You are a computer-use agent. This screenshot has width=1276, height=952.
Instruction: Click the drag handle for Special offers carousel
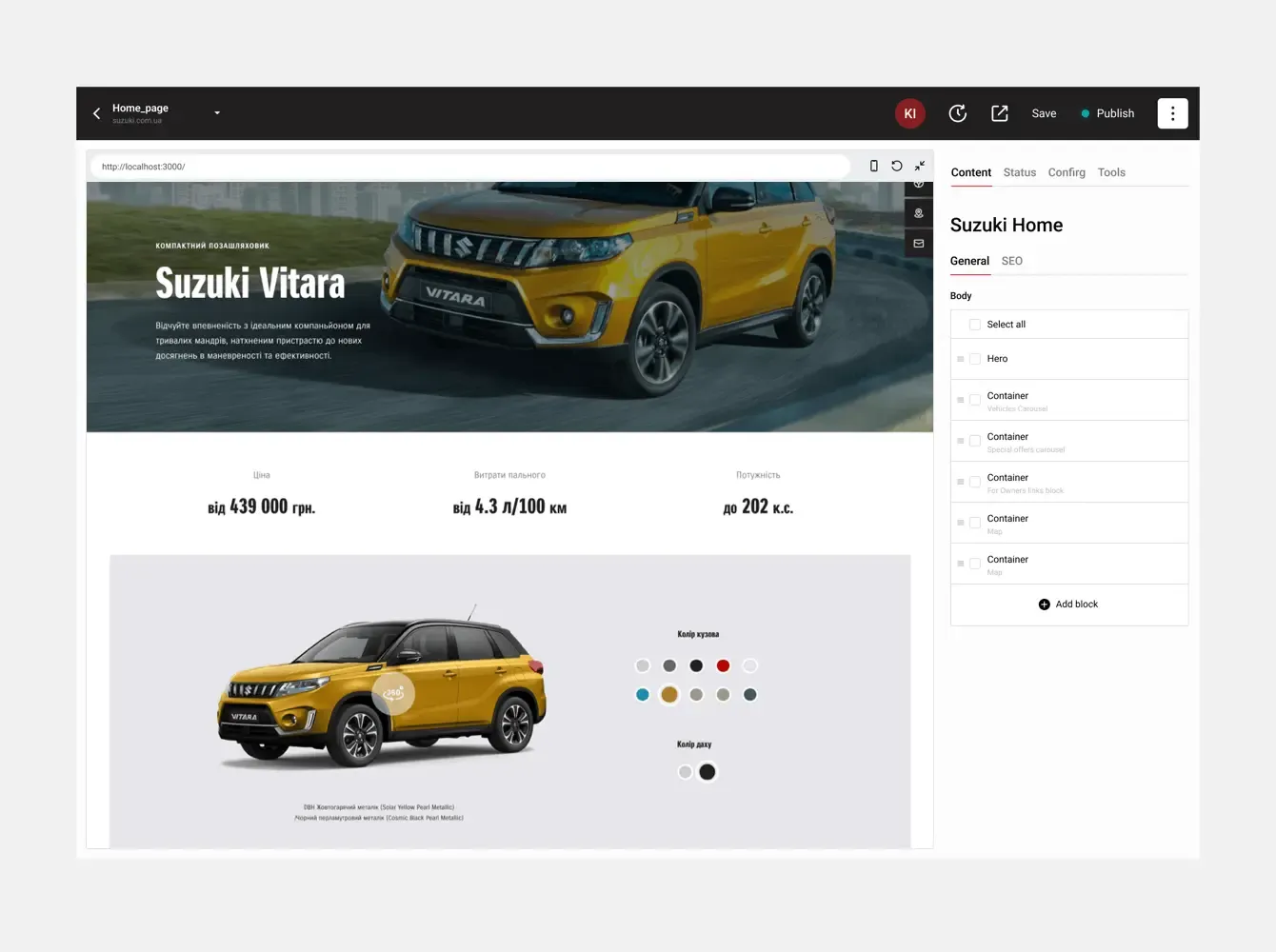(x=960, y=441)
